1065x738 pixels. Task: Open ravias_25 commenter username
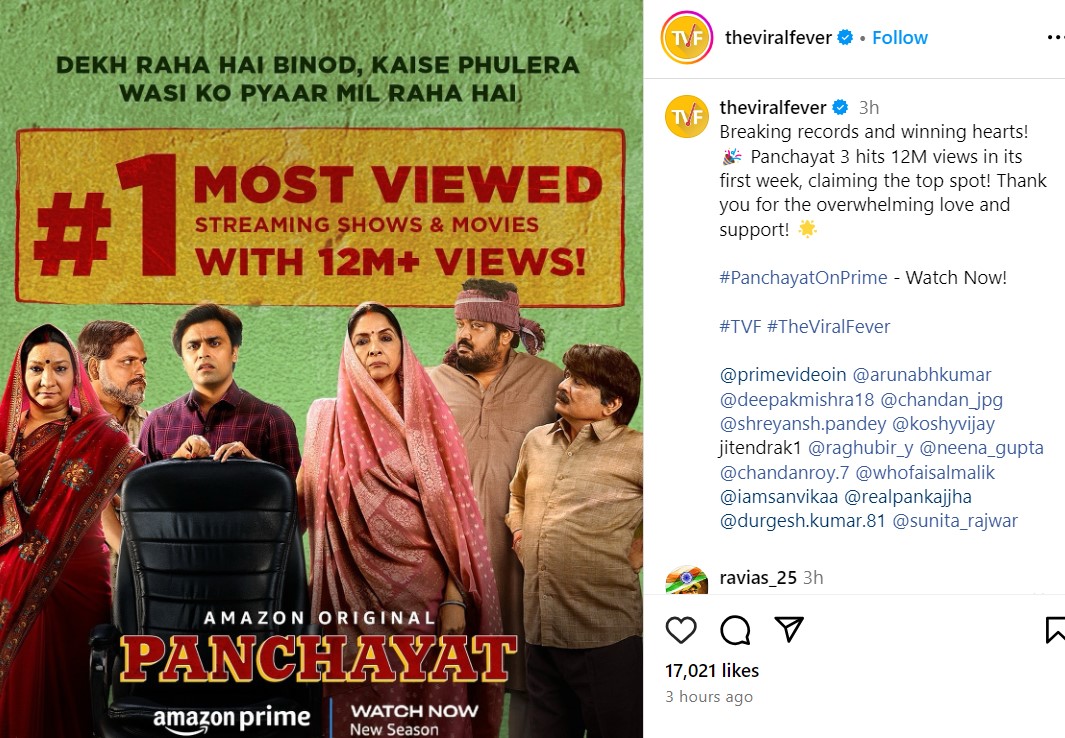[x=758, y=578]
